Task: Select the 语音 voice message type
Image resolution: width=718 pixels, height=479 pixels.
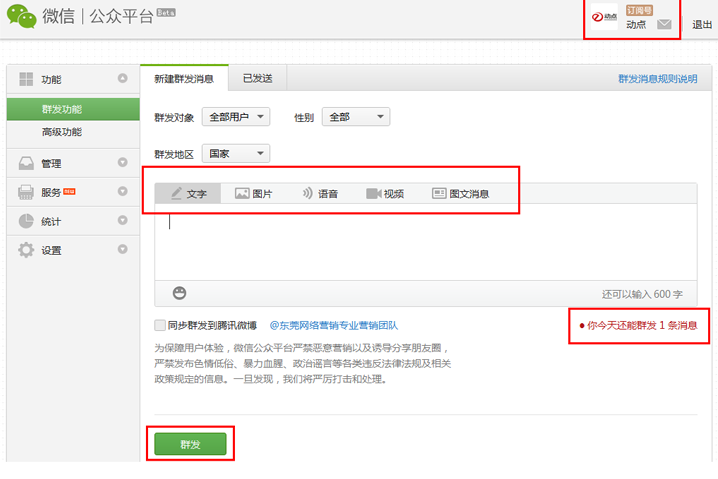Action: [x=320, y=194]
